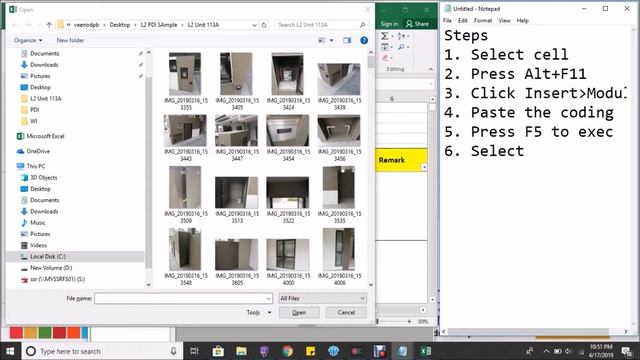The image size is (640, 360).
Task: Click the File name input field
Action: click(x=183, y=298)
